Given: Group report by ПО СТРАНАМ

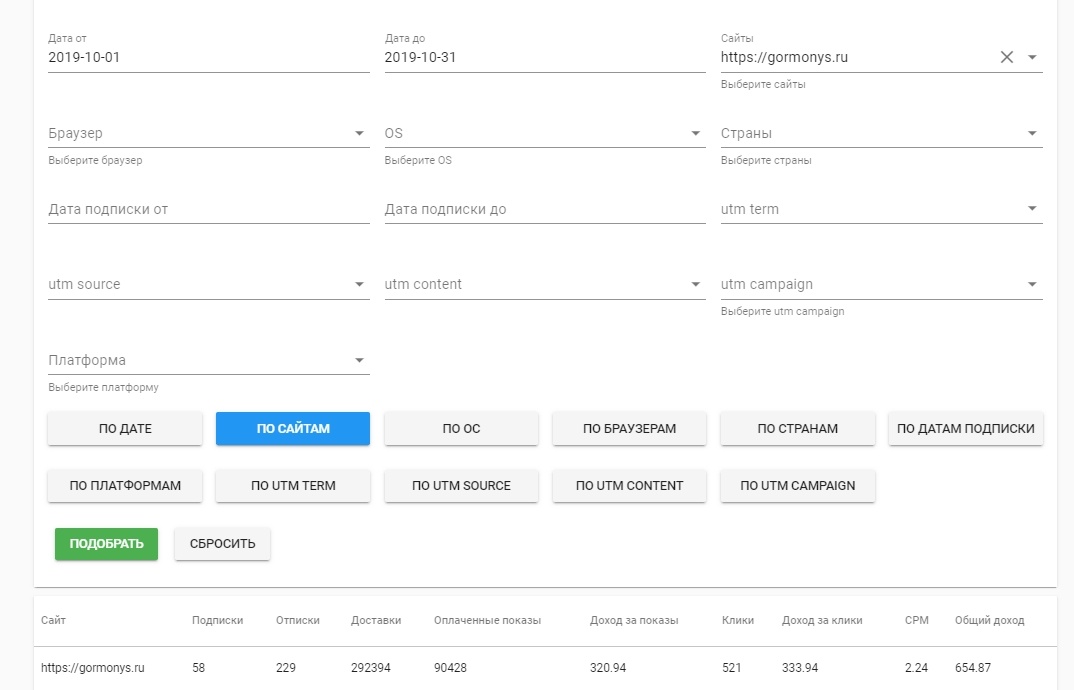Looking at the screenshot, I should pyautogui.click(x=797, y=428).
